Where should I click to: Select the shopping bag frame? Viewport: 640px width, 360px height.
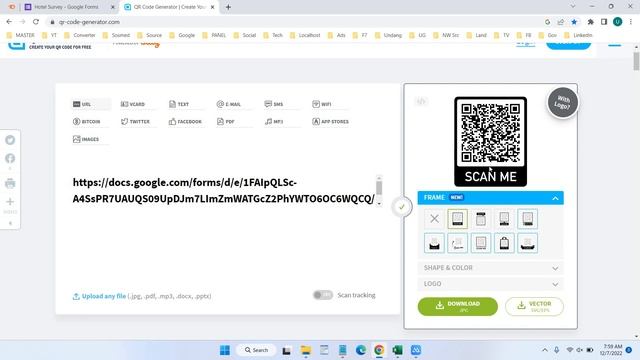click(x=504, y=243)
